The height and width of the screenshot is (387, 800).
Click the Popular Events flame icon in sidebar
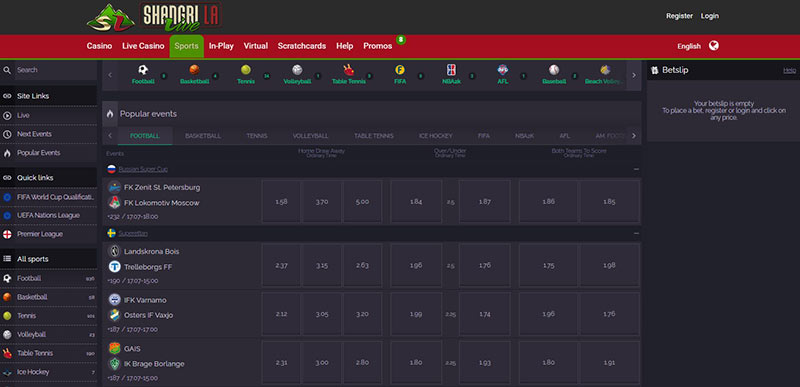pyautogui.click(x=7, y=153)
